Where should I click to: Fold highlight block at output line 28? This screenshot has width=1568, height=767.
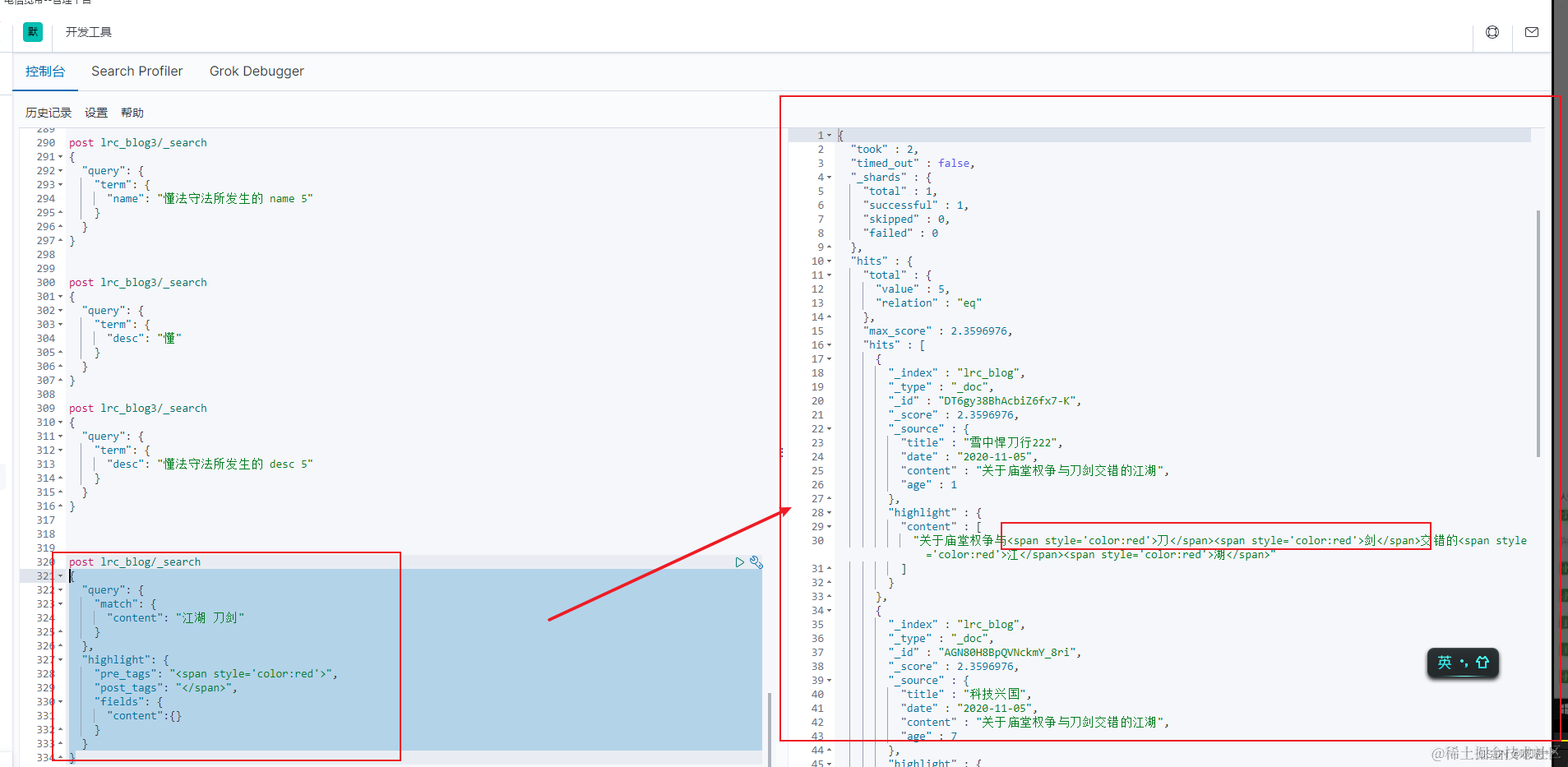829,513
